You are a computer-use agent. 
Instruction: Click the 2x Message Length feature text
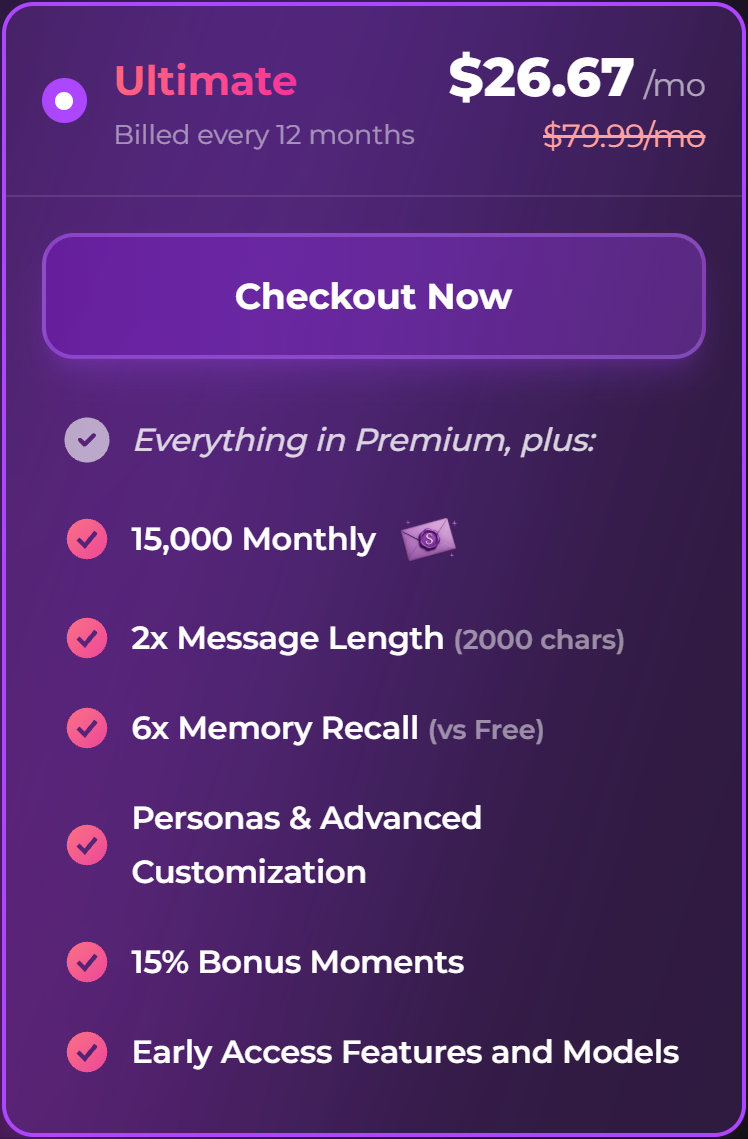click(x=288, y=638)
